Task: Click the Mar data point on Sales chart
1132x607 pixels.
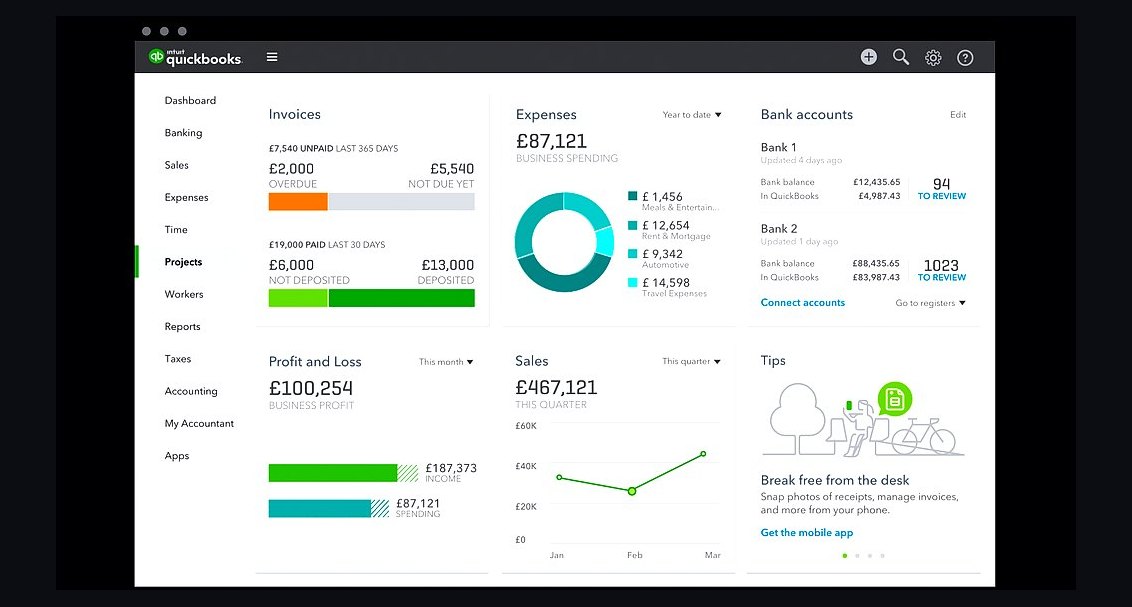Action: pos(703,454)
